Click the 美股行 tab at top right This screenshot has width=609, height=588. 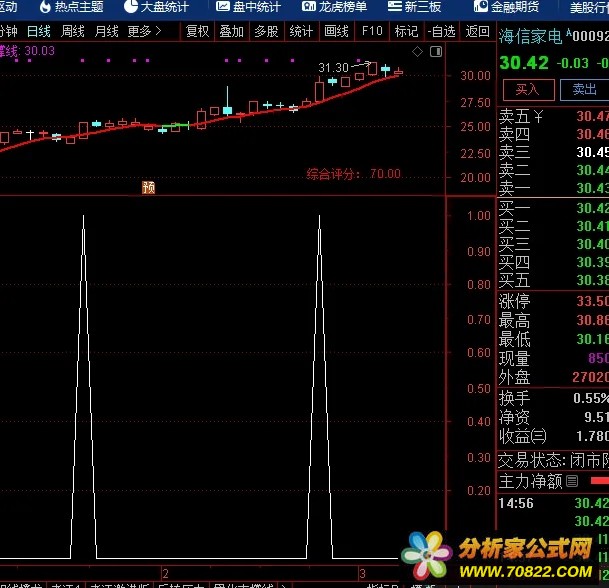click(x=589, y=7)
